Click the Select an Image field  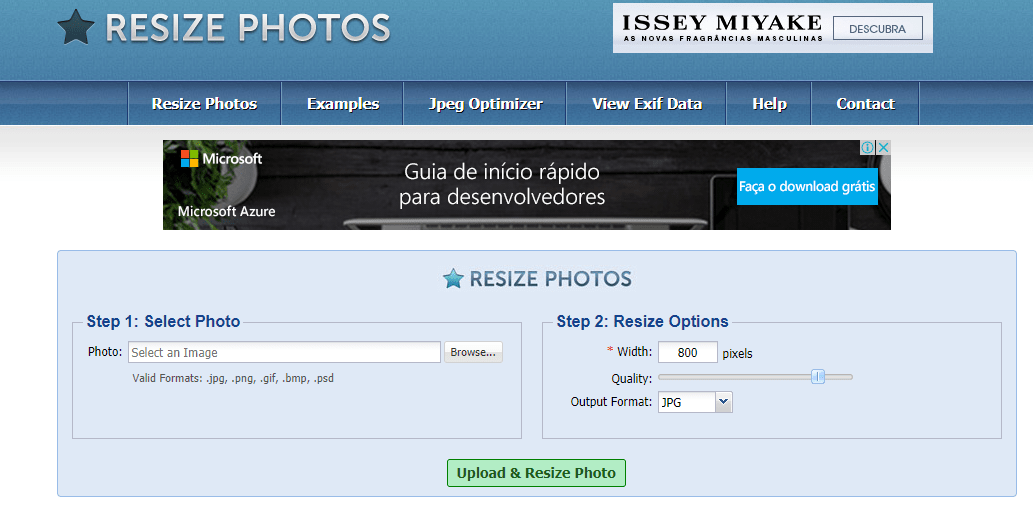tap(285, 352)
